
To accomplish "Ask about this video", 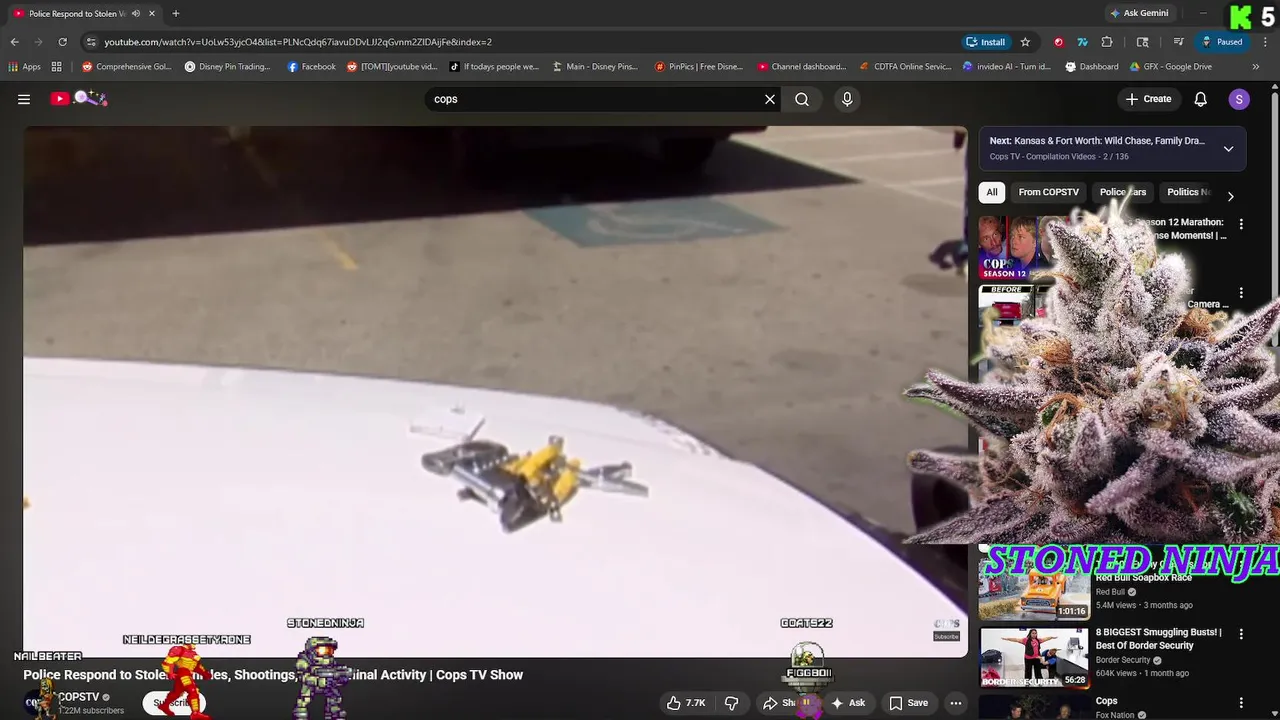I will (848, 703).
